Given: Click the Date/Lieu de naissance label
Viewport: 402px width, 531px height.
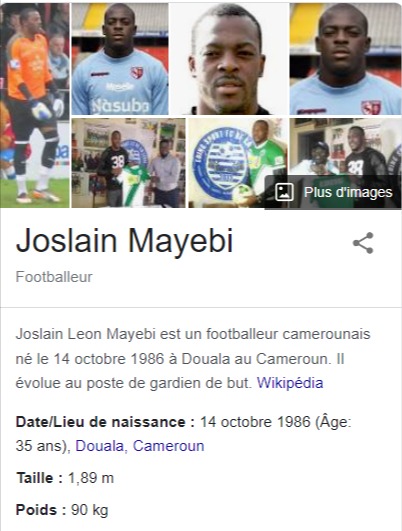Looking at the screenshot, I should (105, 422).
